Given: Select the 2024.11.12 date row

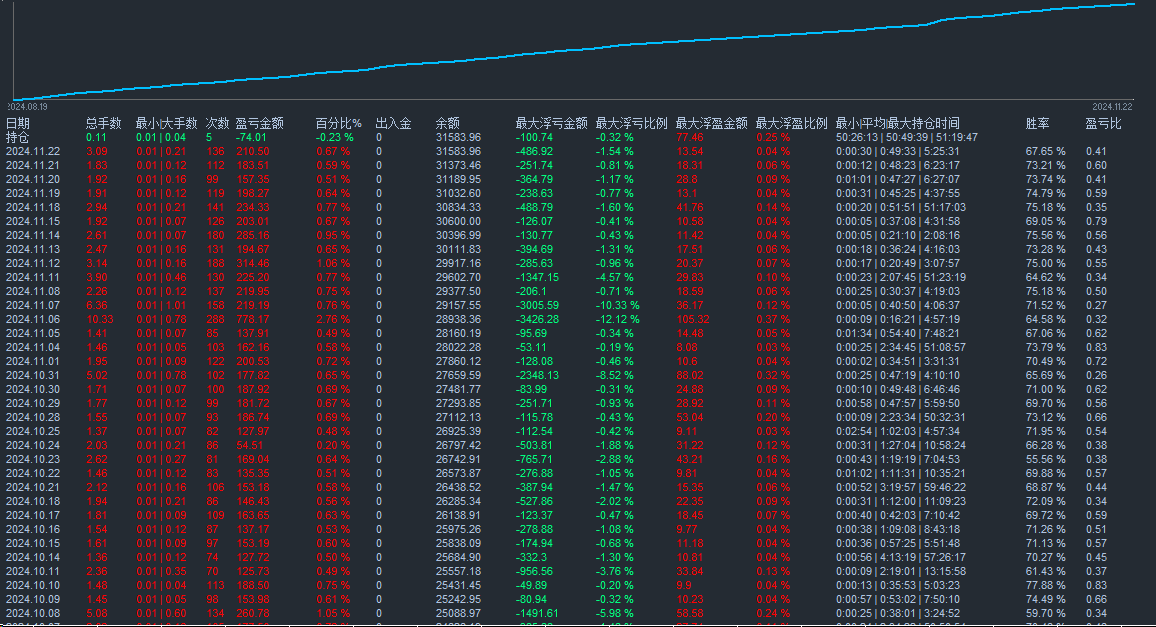Looking at the screenshot, I should [33, 263].
